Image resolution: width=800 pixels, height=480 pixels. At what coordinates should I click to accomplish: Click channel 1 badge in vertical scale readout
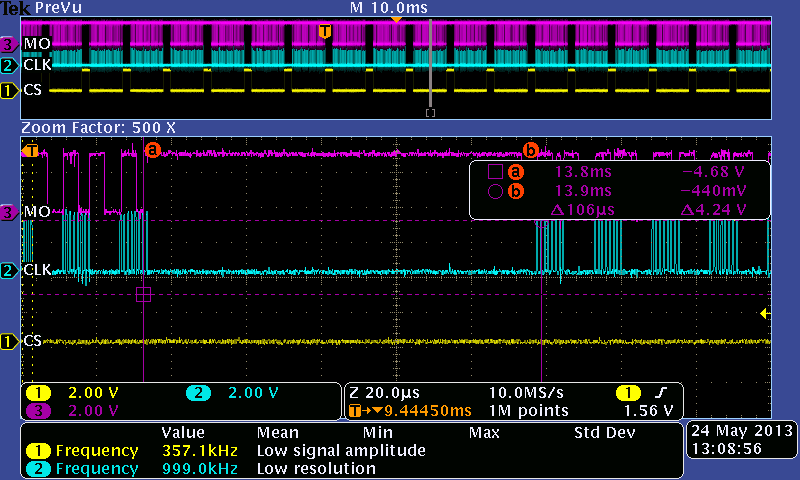coord(38,393)
